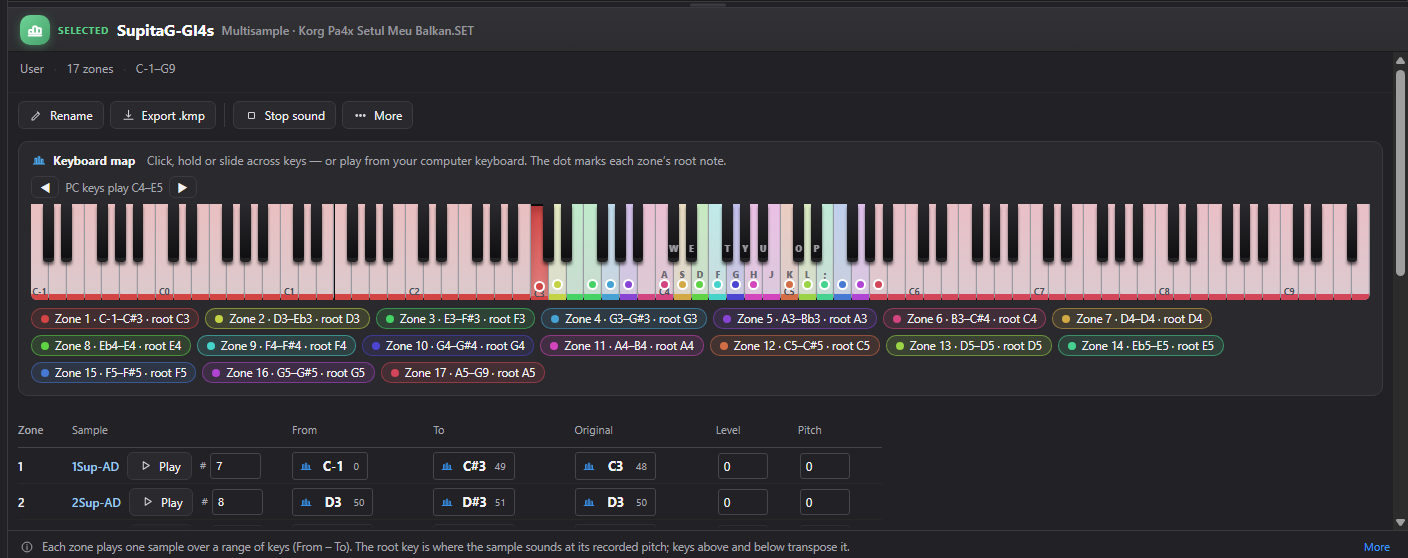Click scrollbar down arrow

[x=1400, y=522]
